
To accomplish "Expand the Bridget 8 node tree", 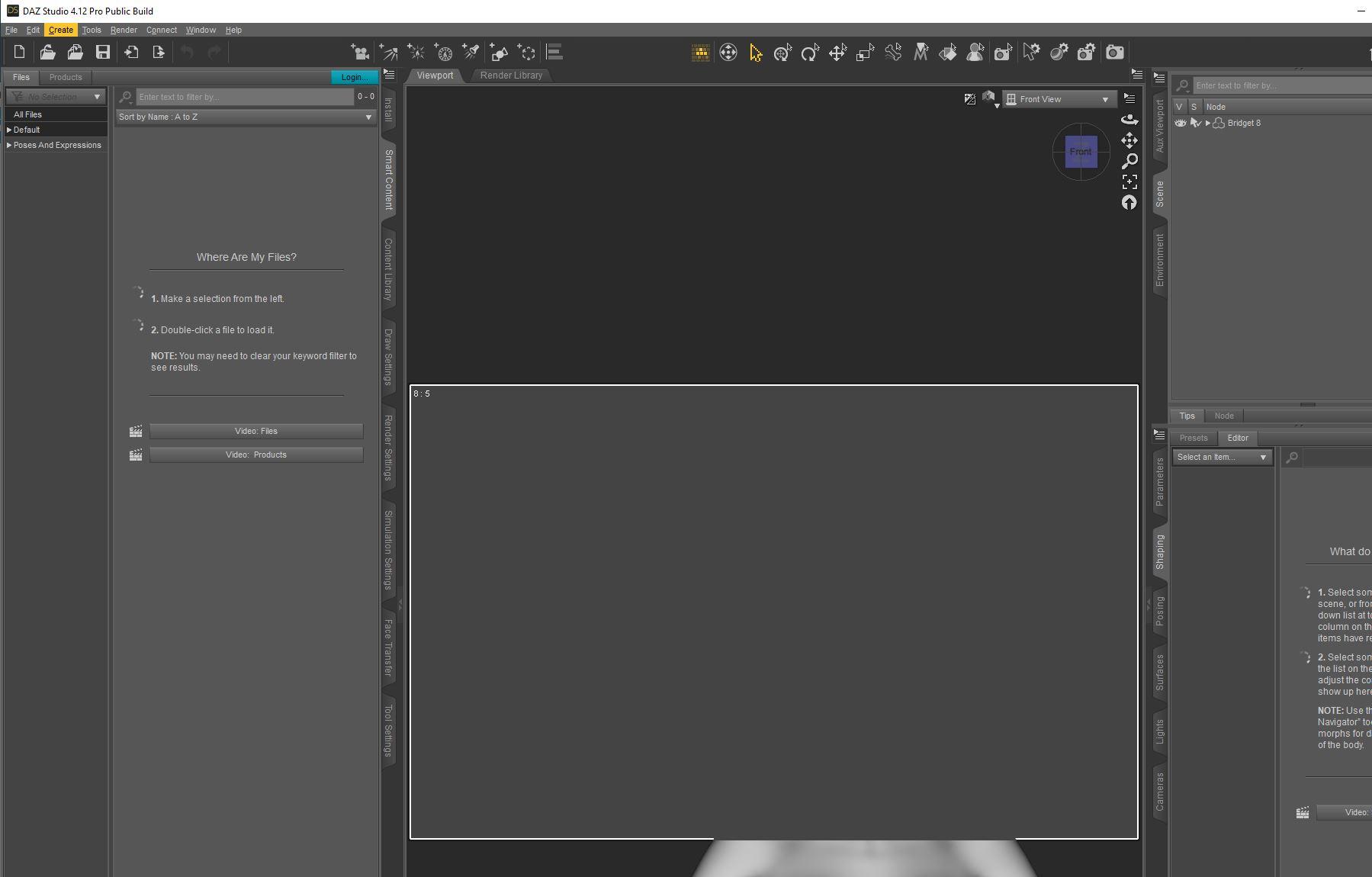I will pos(1207,123).
